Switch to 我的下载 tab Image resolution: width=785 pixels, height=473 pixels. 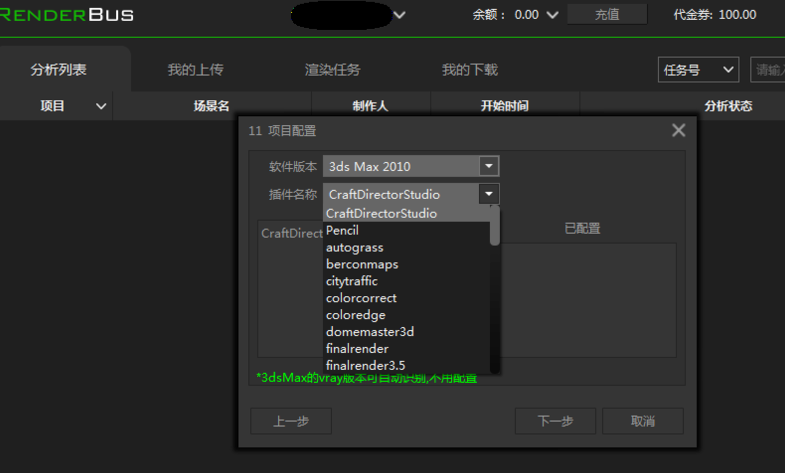coord(470,70)
